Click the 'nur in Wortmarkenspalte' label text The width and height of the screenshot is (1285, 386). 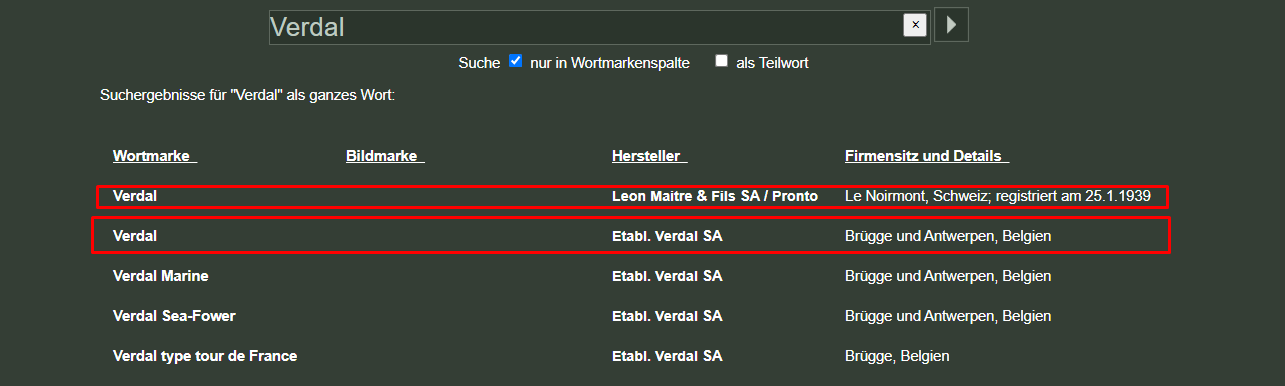[x=610, y=62]
